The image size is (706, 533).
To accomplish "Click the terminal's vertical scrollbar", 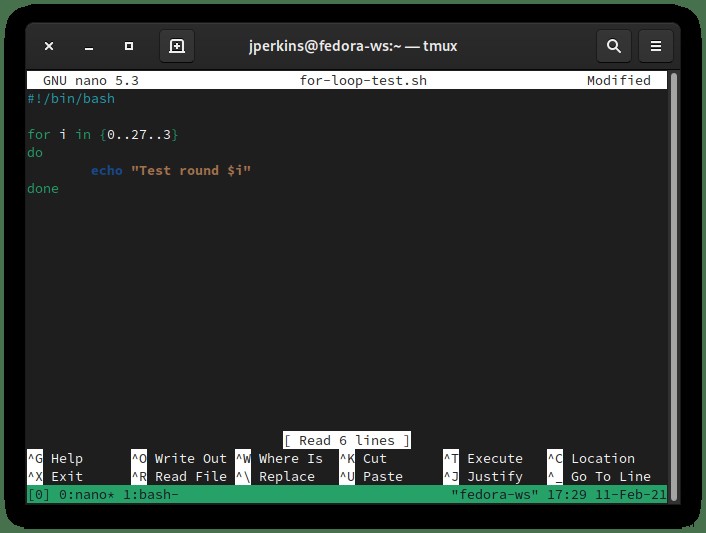I will pos(674,286).
